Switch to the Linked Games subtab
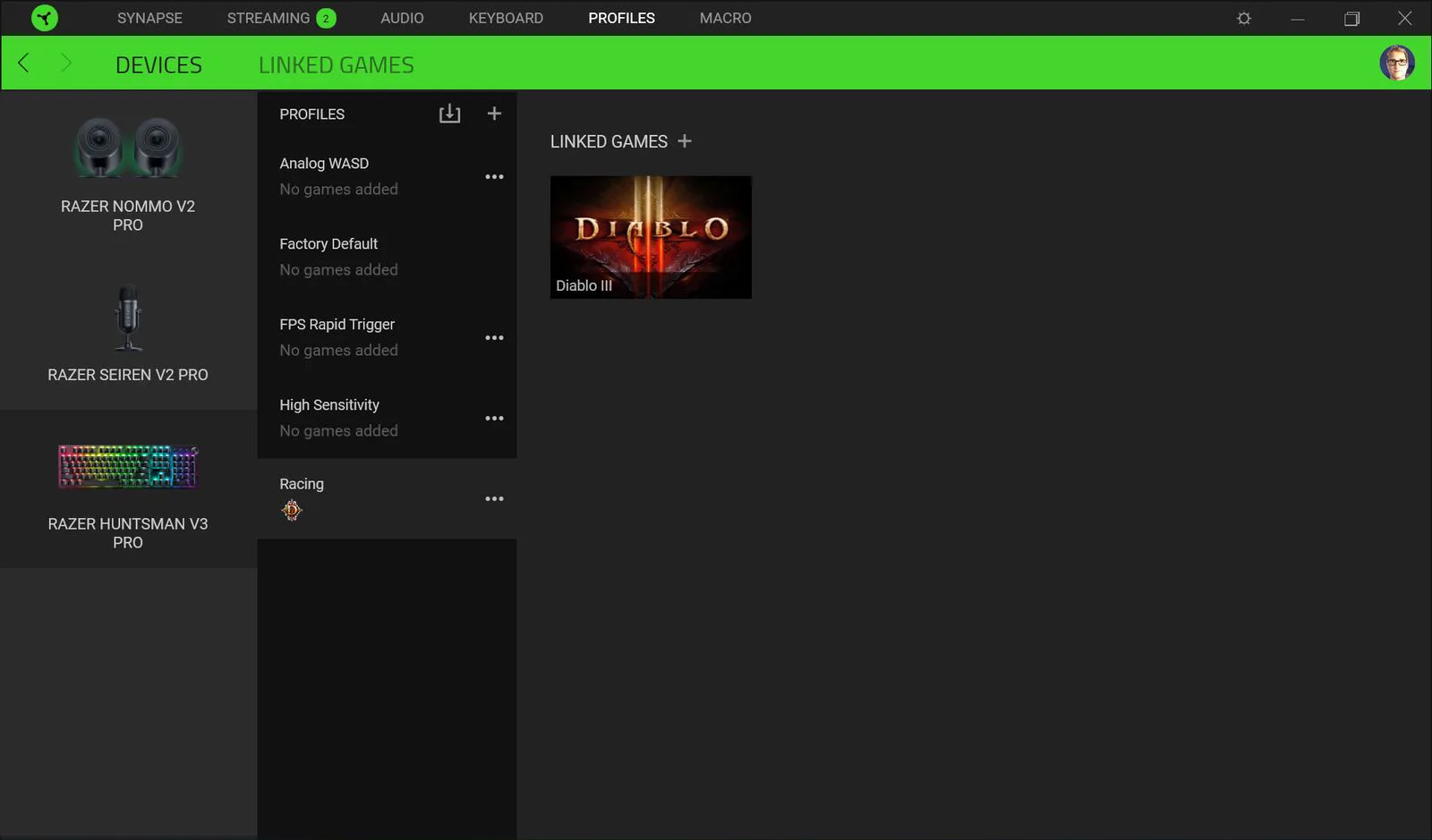This screenshot has height=840, width=1432. coord(337,64)
